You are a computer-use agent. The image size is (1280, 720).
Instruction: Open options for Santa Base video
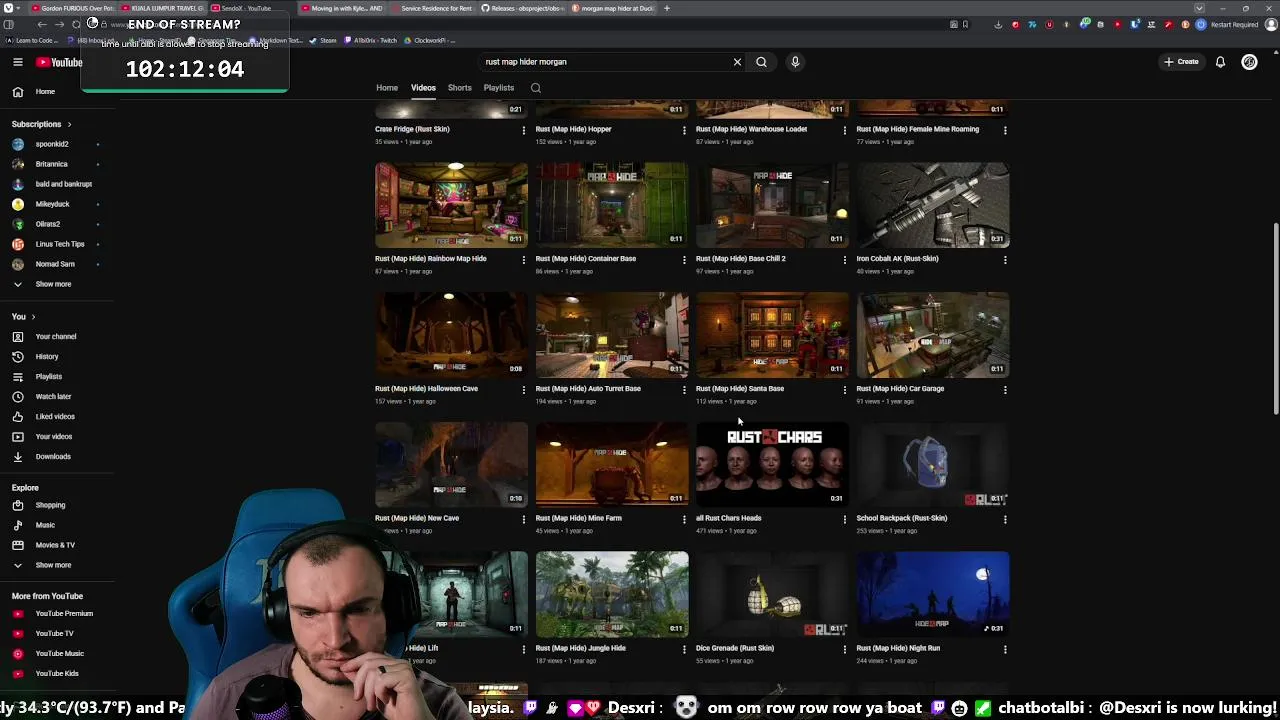click(844, 390)
